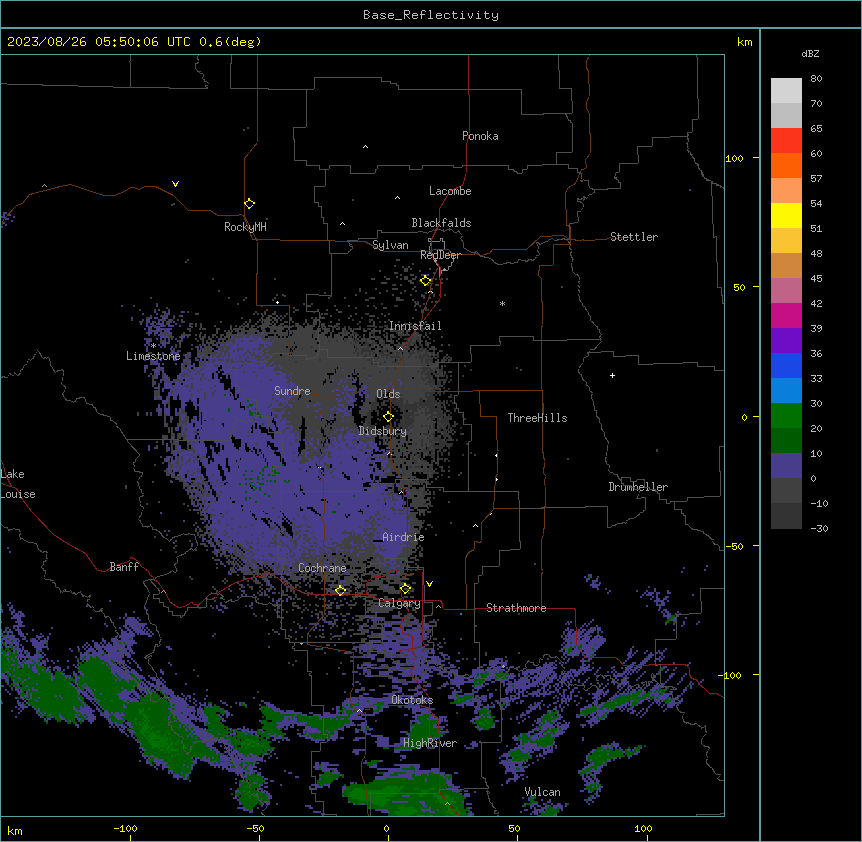
Task: Click the RedDeer label
Action: [x=440, y=255]
